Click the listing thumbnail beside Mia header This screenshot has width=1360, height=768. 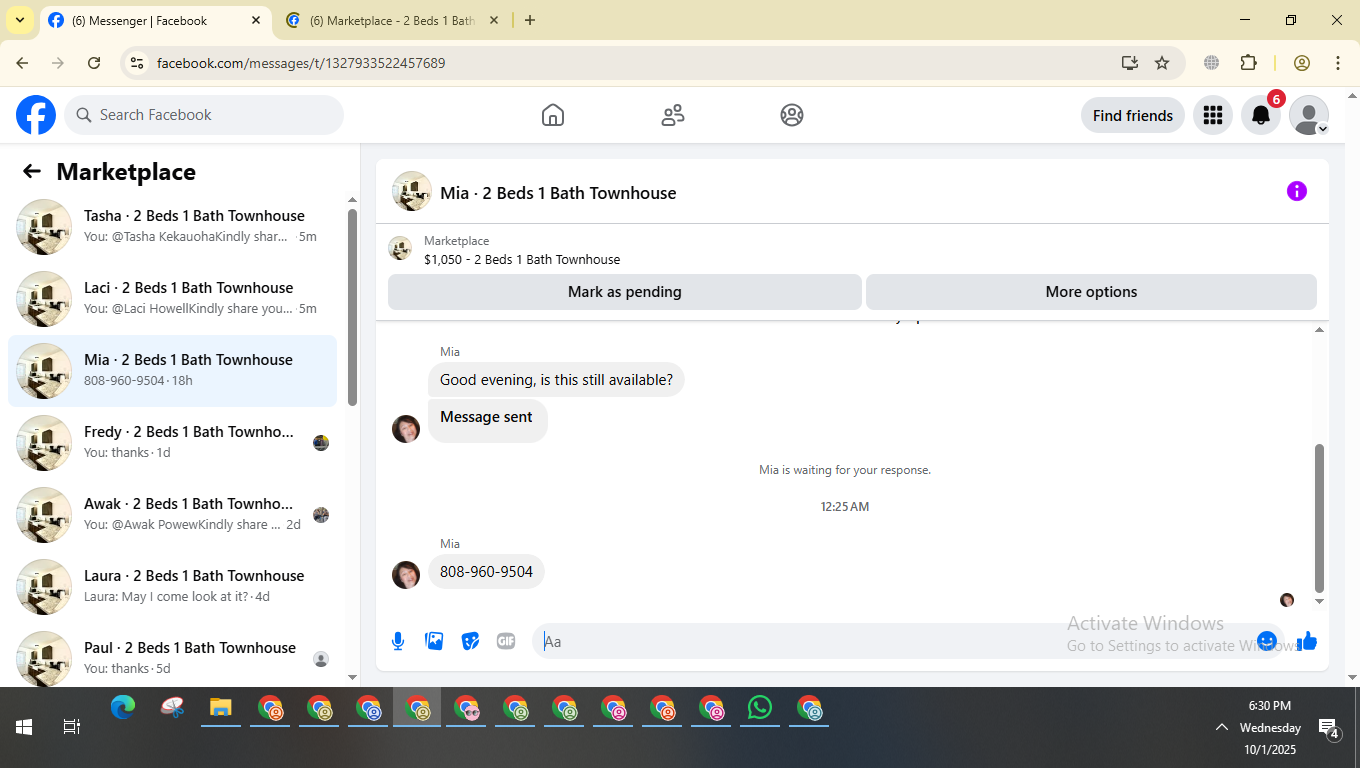(x=412, y=191)
